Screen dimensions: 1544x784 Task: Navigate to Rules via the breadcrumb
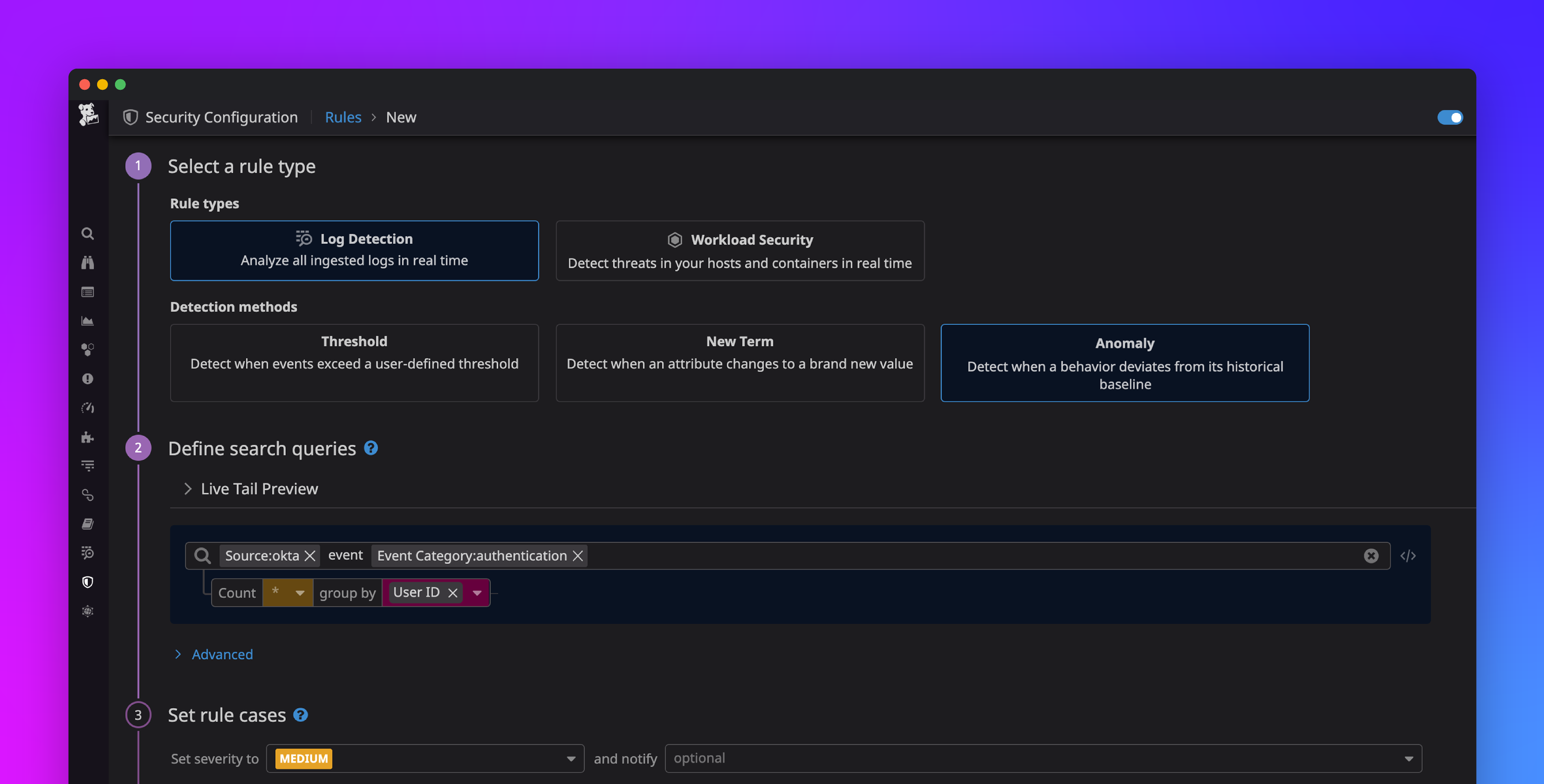point(343,117)
